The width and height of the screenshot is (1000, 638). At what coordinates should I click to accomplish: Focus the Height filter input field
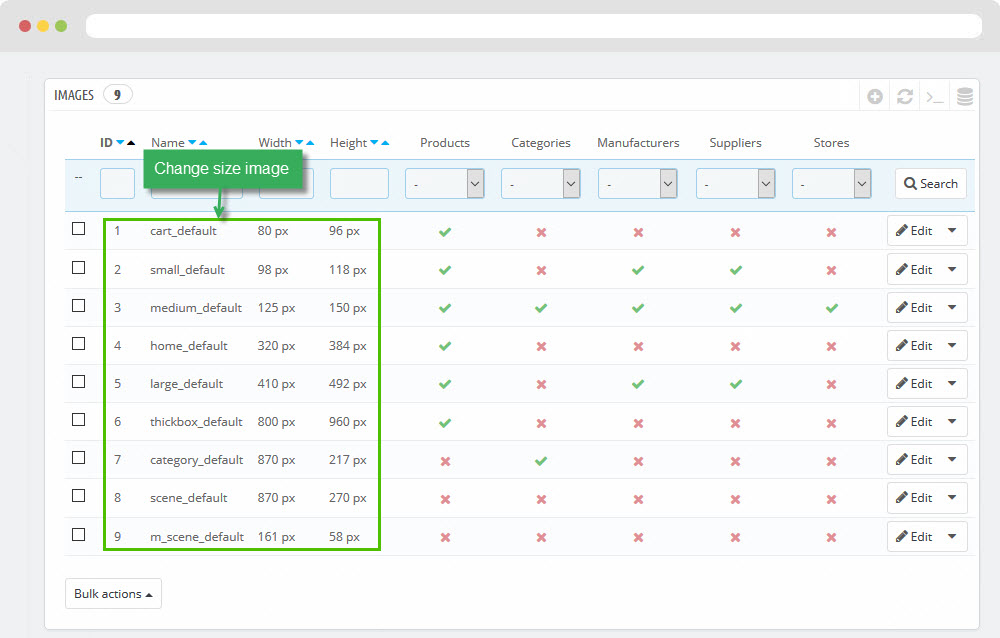click(x=359, y=184)
